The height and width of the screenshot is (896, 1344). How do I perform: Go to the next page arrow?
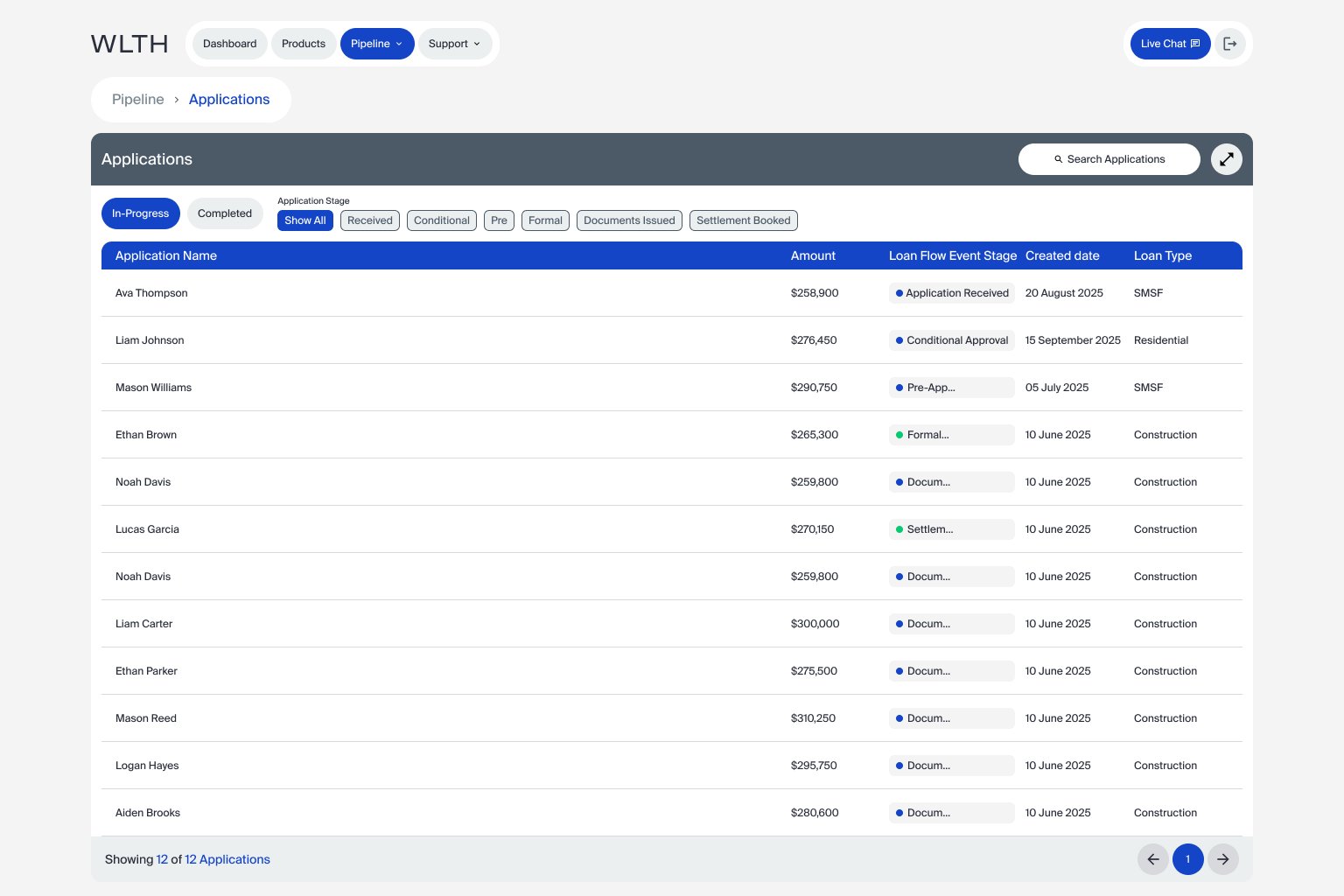[x=1223, y=859]
